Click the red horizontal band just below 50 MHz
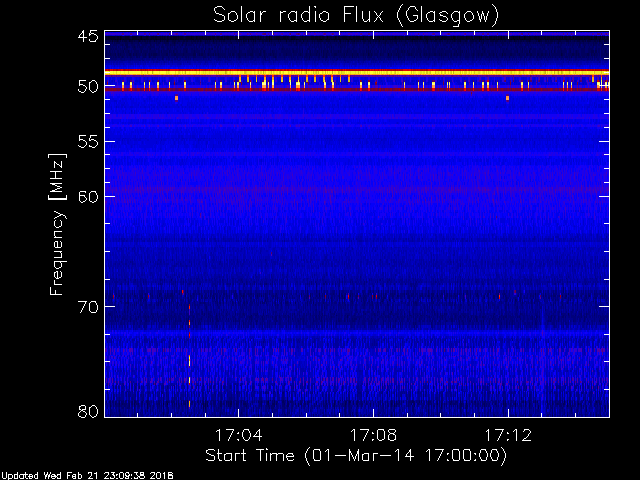This screenshot has height=480, width=640. point(357,89)
